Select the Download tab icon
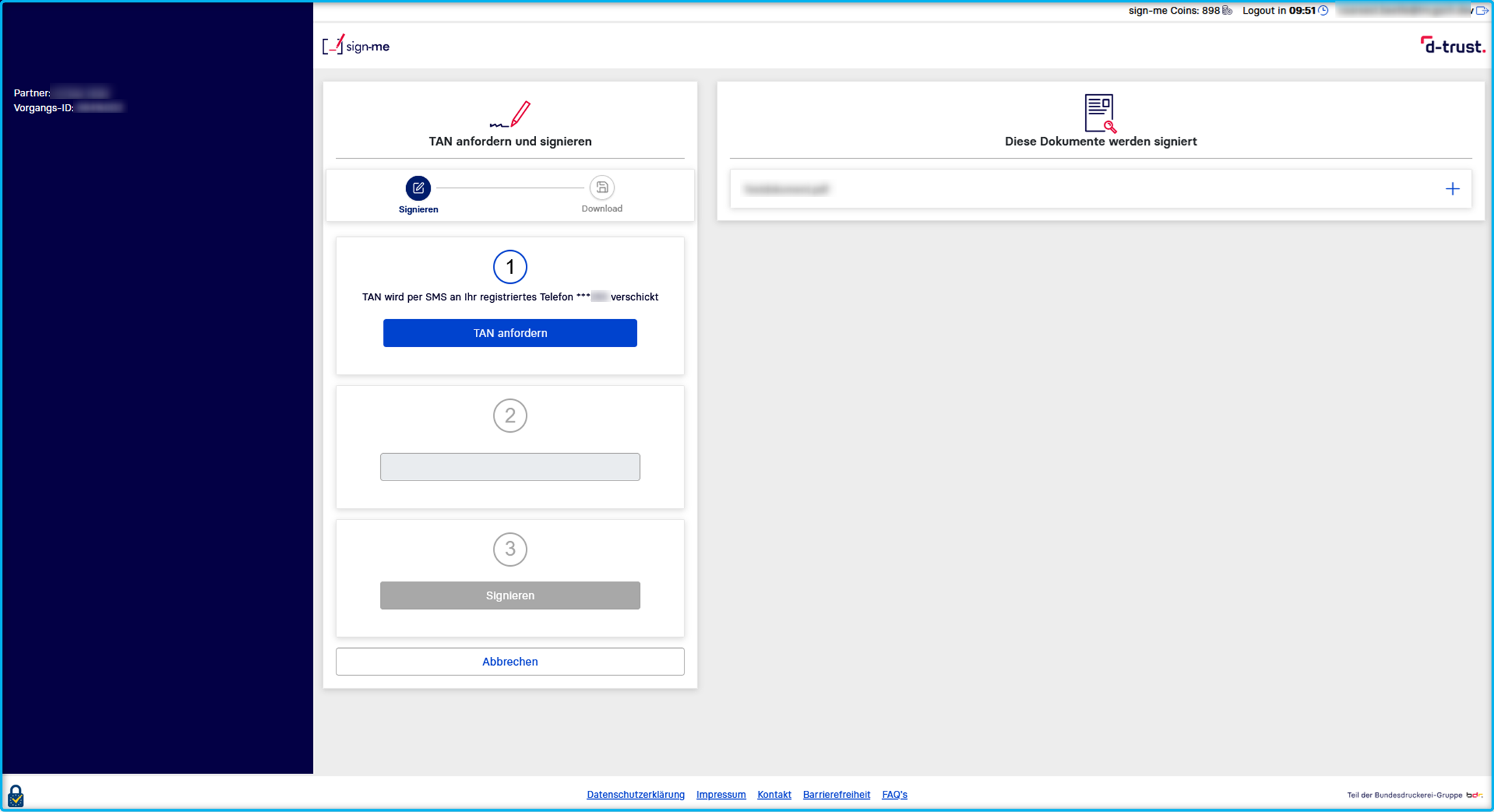 pos(601,186)
